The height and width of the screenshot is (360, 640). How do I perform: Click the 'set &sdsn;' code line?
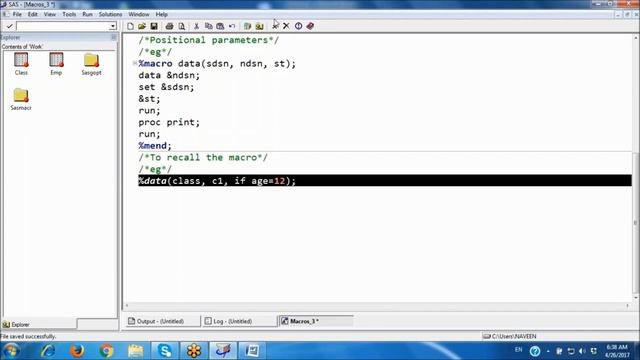click(x=167, y=87)
